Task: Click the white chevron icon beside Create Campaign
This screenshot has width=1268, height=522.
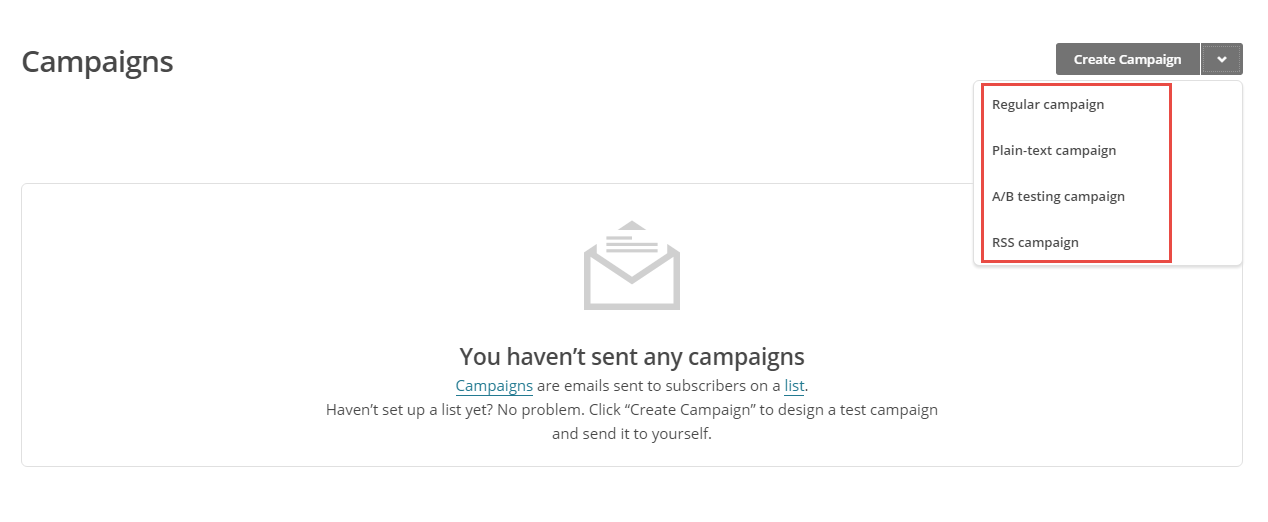Action: (1222, 60)
